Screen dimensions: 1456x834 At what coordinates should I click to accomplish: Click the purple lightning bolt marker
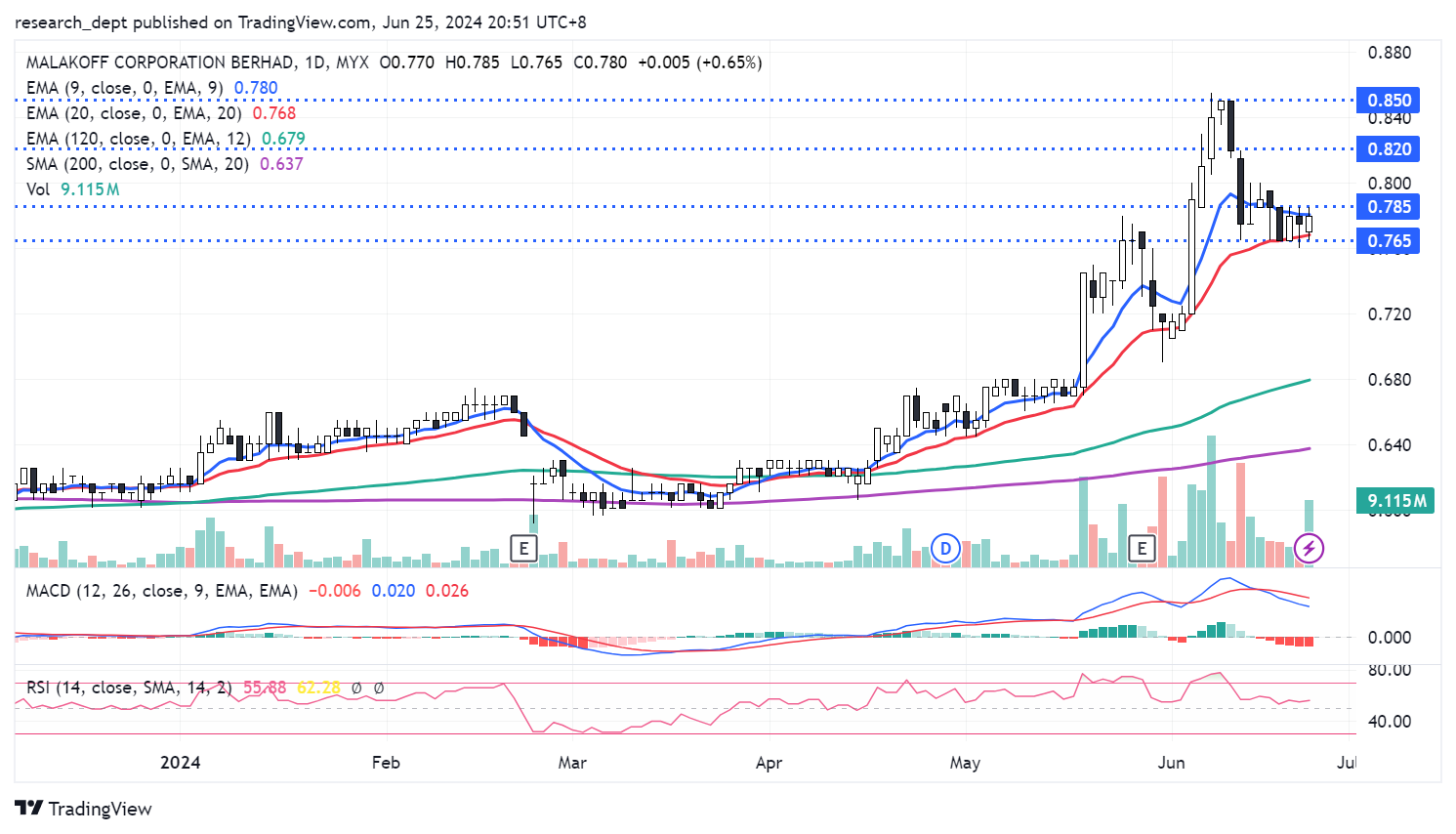coord(1309,548)
